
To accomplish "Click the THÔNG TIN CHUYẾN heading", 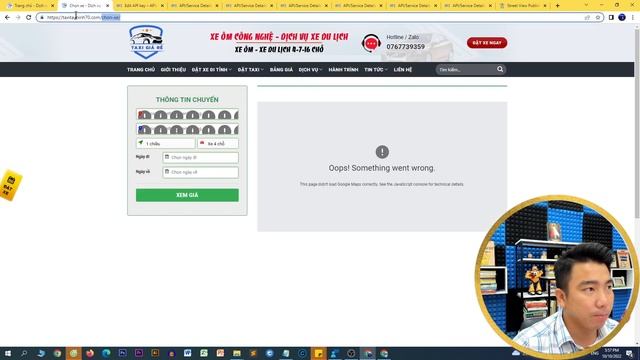I will [x=187, y=100].
